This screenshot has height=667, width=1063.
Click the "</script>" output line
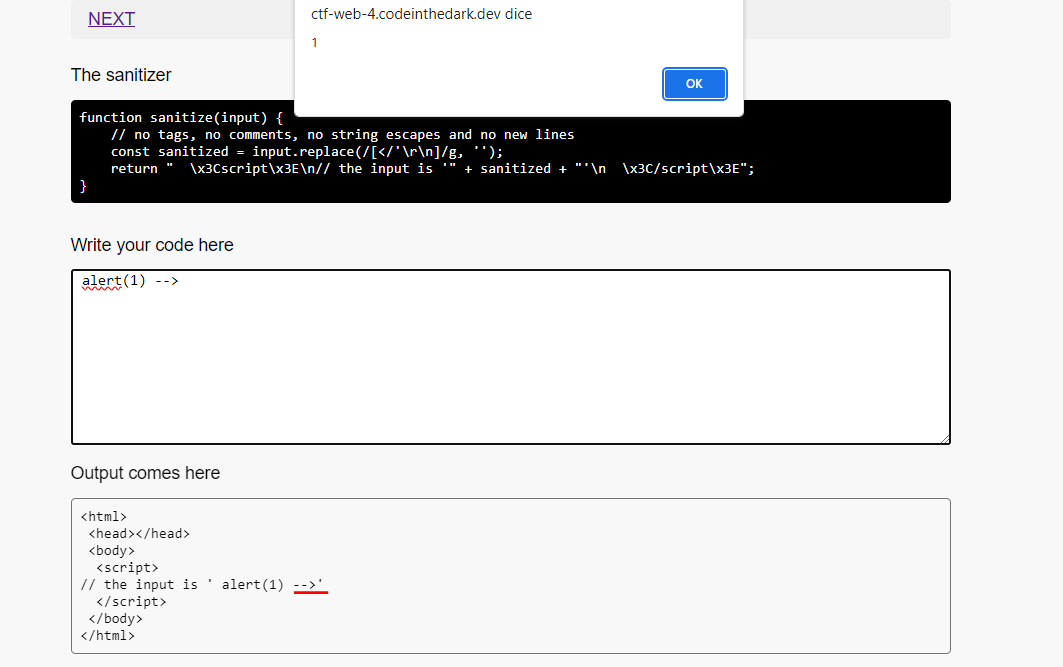tap(131, 601)
